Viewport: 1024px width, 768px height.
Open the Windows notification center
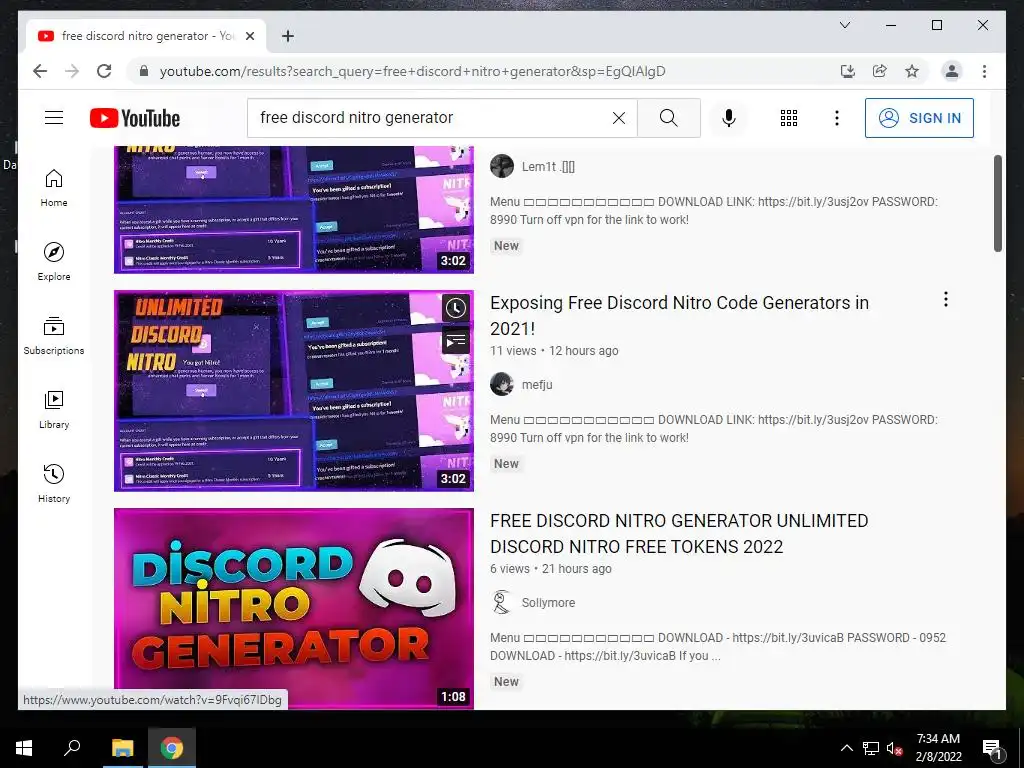tap(992, 749)
